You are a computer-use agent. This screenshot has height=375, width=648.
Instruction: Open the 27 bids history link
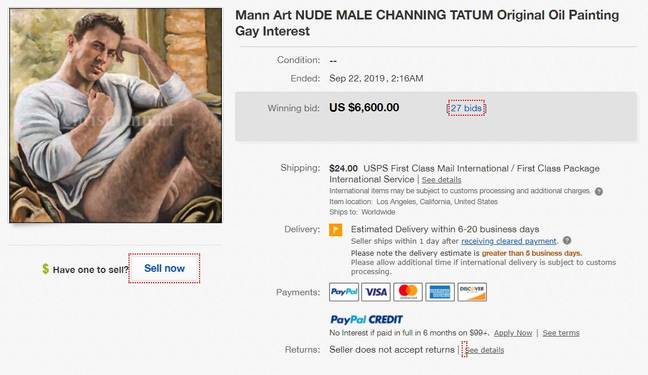(x=466, y=108)
